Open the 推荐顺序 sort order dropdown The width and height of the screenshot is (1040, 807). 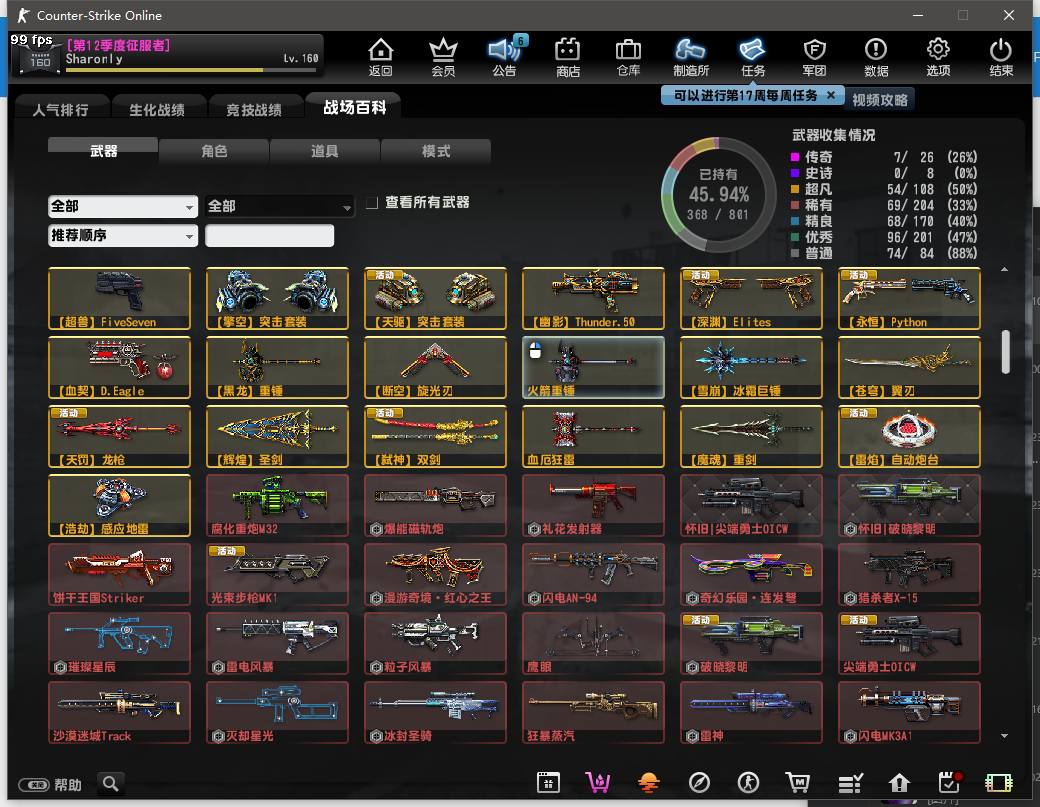click(x=123, y=235)
